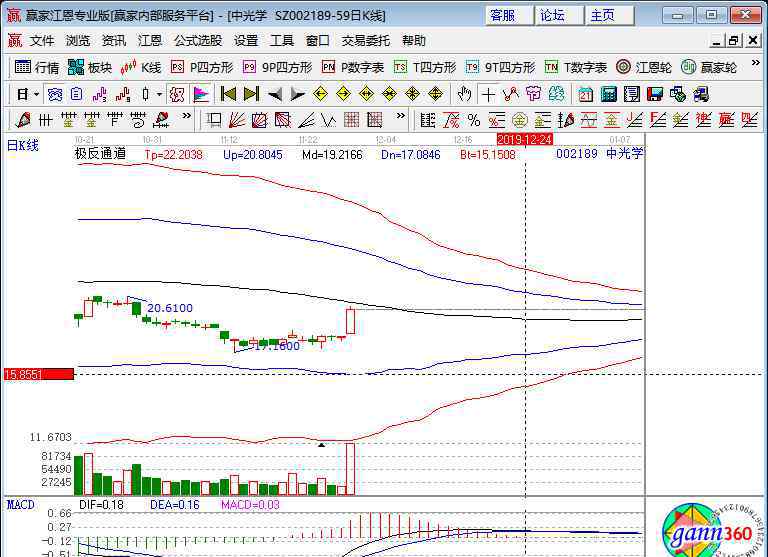Open the 日 period dropdown
Image resolution: width=768 pixels, height=557 pixels.
pos(27,94)
